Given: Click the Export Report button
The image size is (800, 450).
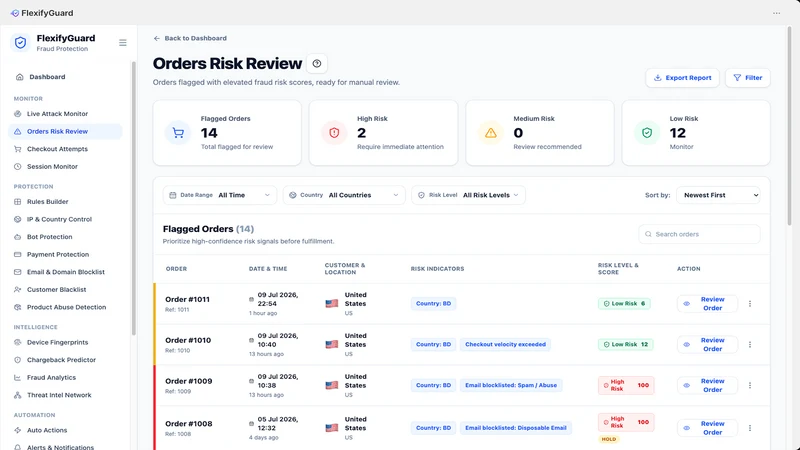Looking at the screenshot, I should coord(683,78).
